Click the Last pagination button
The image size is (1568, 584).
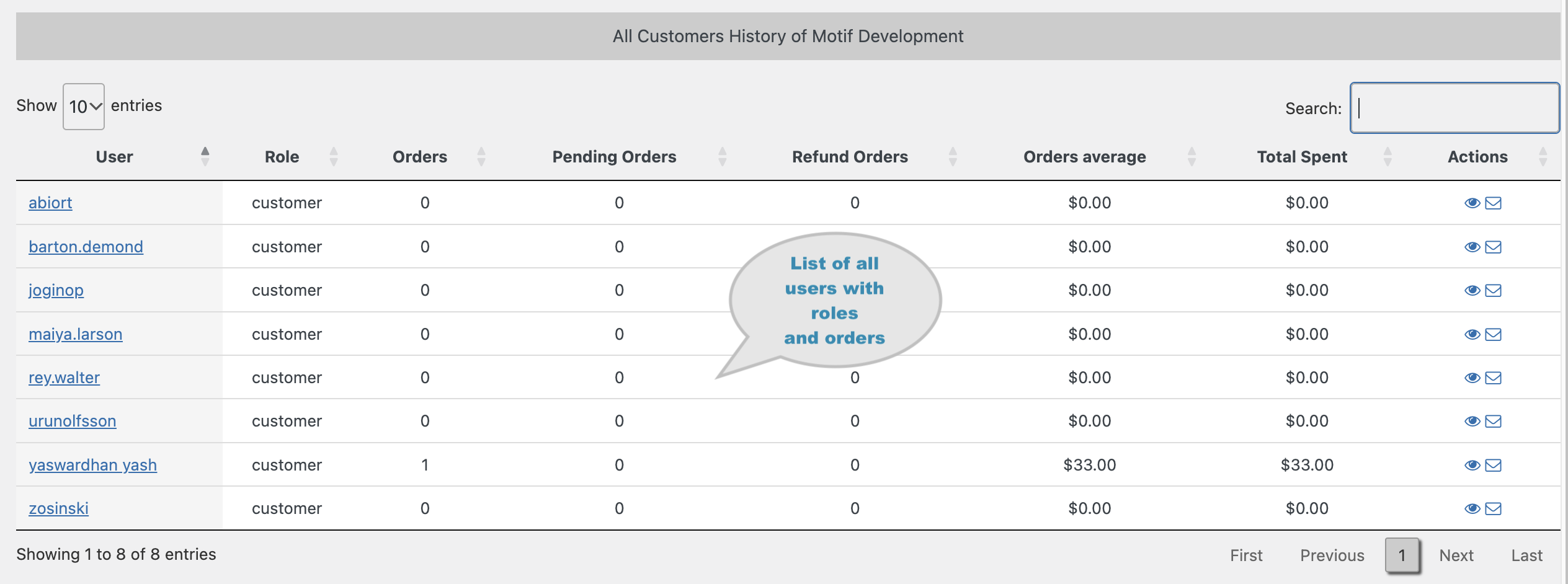pyautogui.click(x=1526, y=555)
